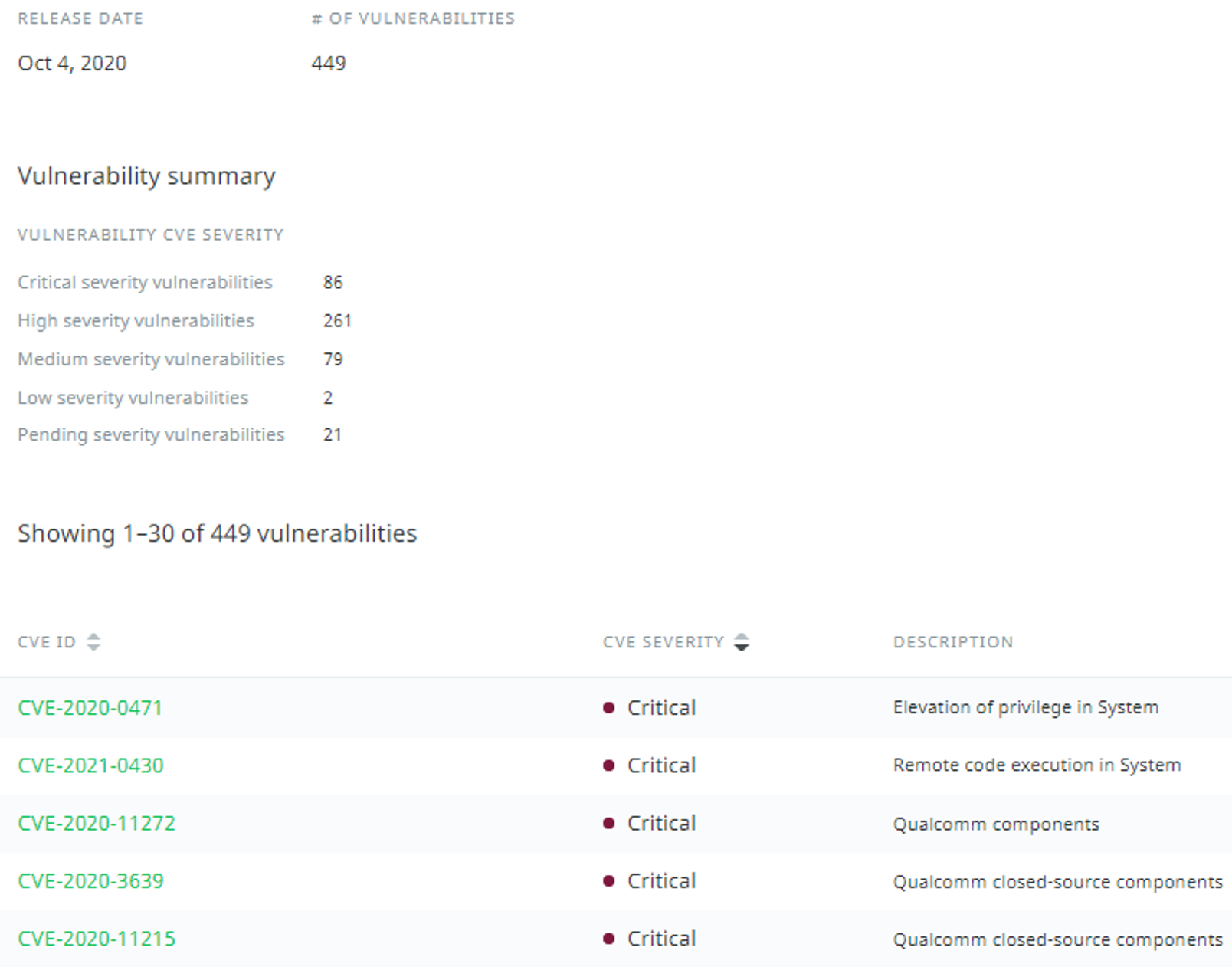Image resolution: width=1232 pixels, height=967 pixels.
Task: Sort the table by CVE ID arrows
Action: (93, 642)
